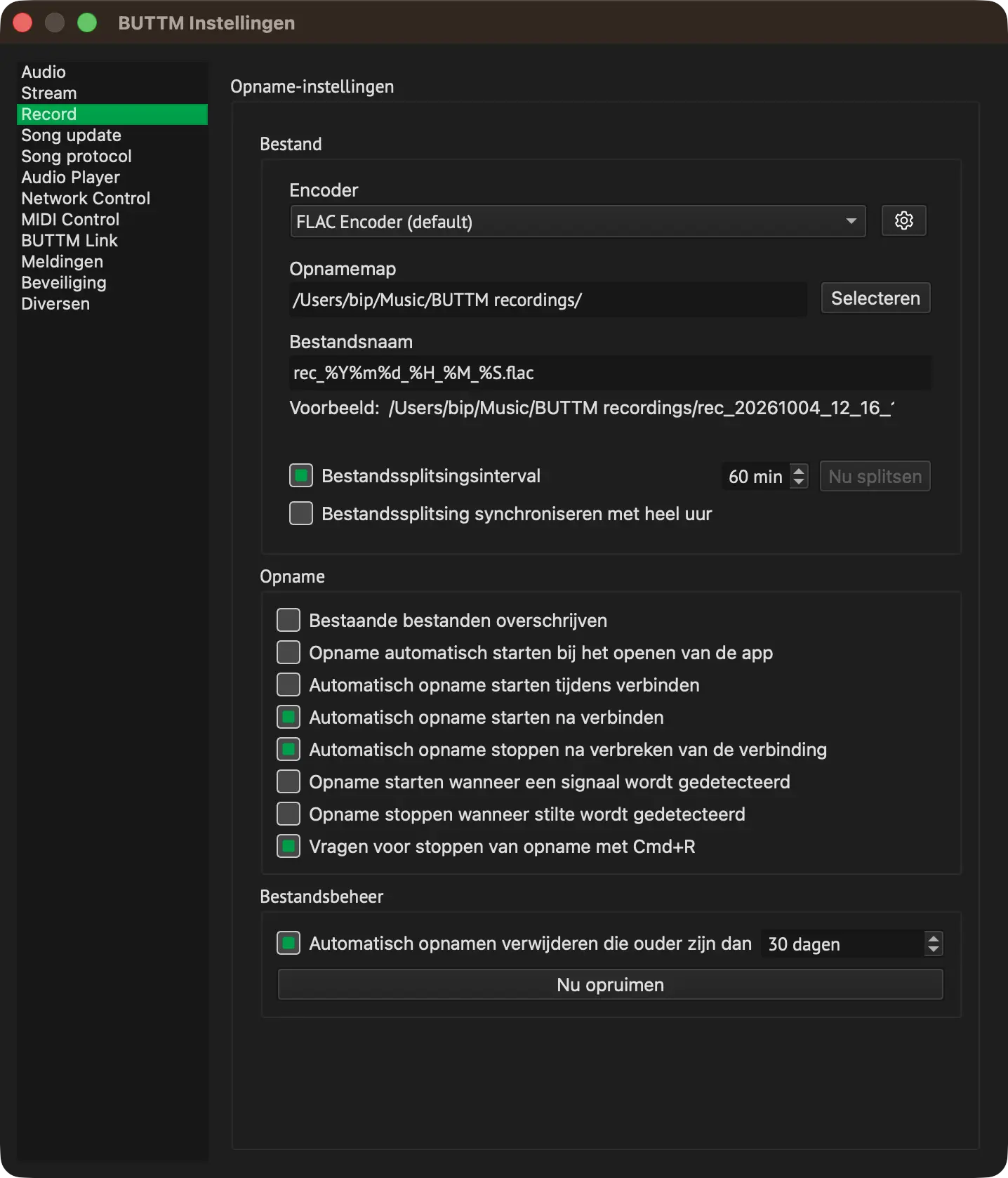The image size is (1008, 1178).
Task: Enable Opname starten wanneer signaal gedetecteerd
Action: pos(289,781)
